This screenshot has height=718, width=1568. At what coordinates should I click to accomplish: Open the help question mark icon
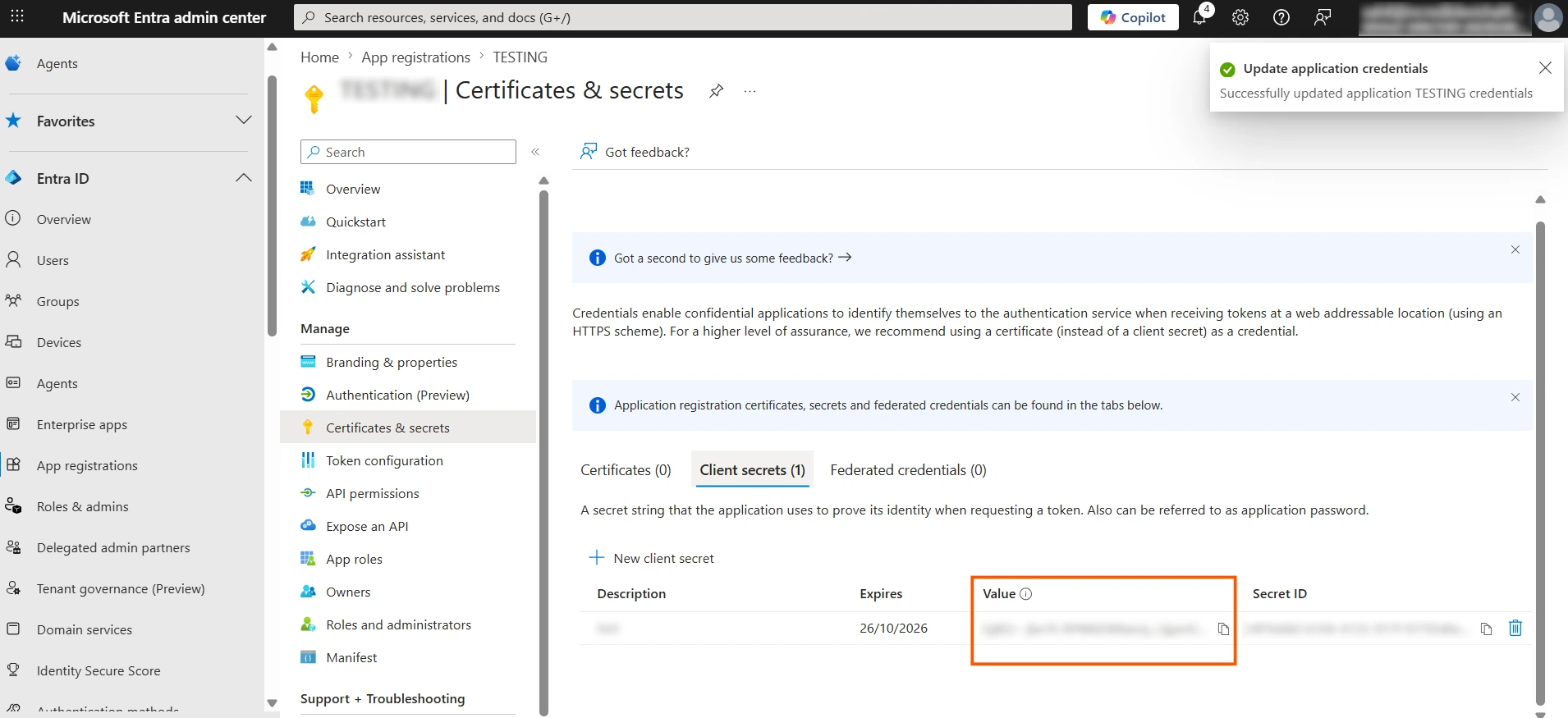[x=1281, y=17]
